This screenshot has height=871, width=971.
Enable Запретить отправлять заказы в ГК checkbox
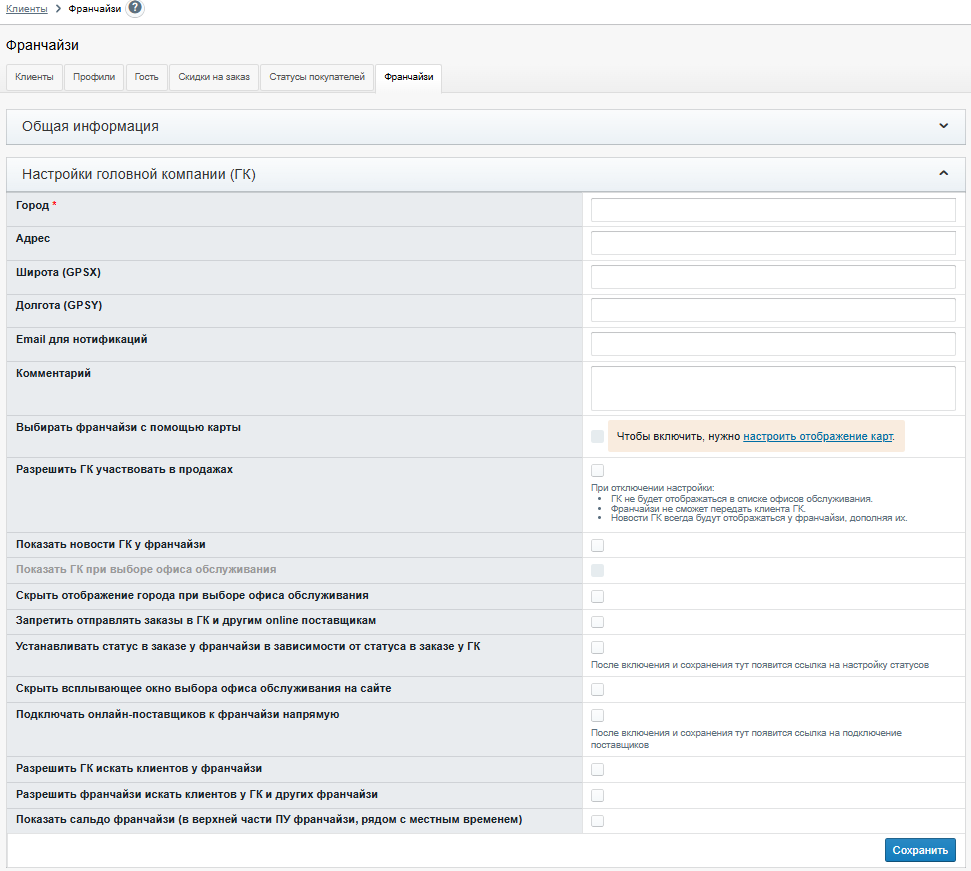click(597, 622)
